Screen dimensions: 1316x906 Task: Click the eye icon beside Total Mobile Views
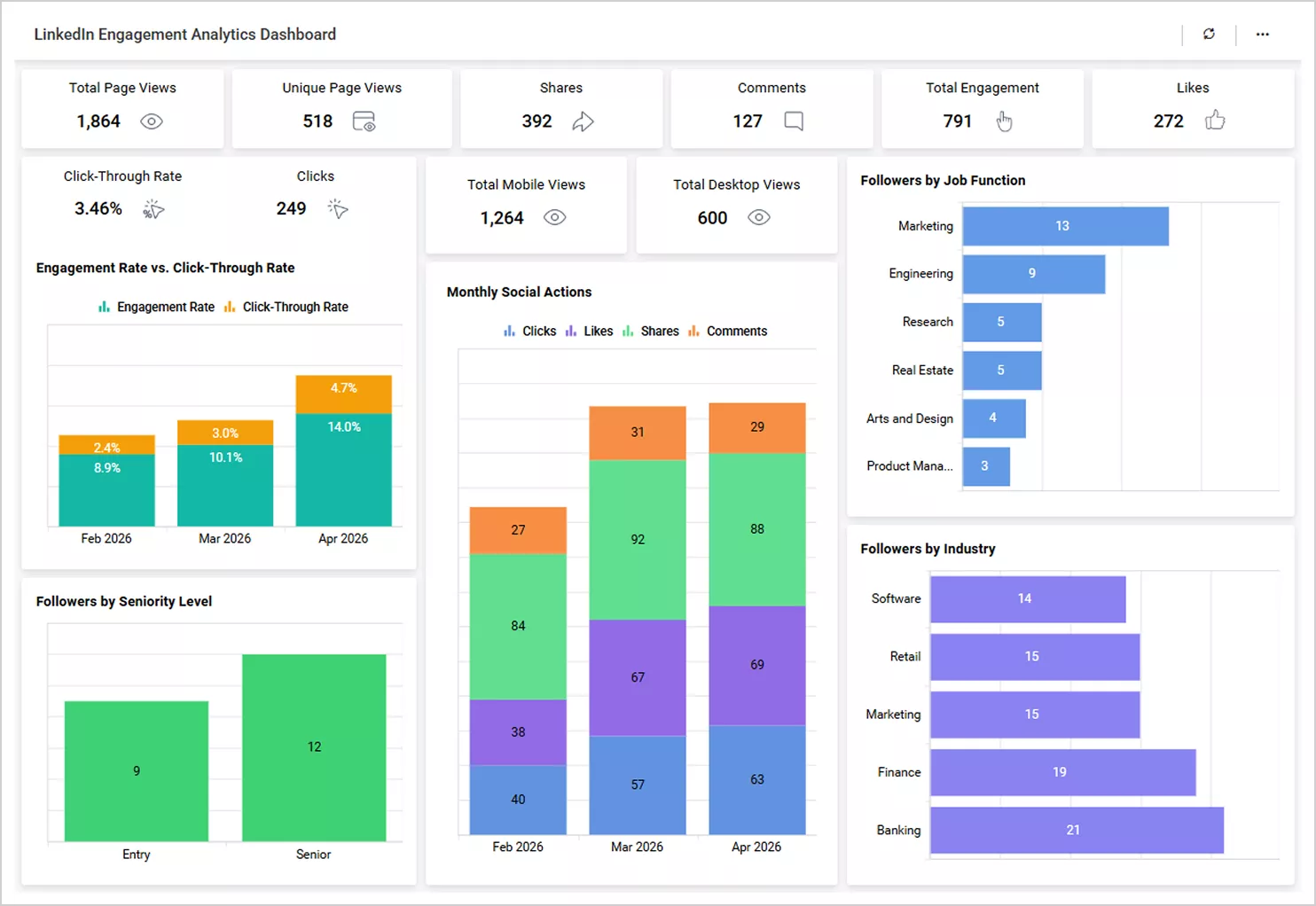pyautogui.click(x=555, y=217)
